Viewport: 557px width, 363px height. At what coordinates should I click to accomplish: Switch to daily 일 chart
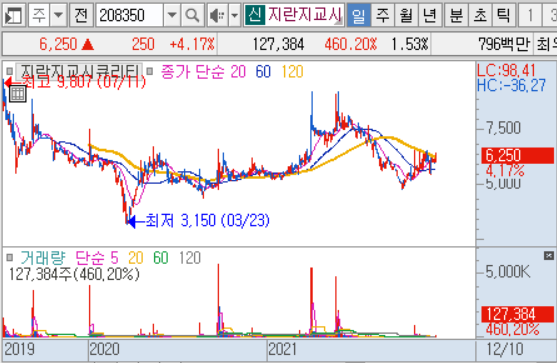[x=358, y=15]
